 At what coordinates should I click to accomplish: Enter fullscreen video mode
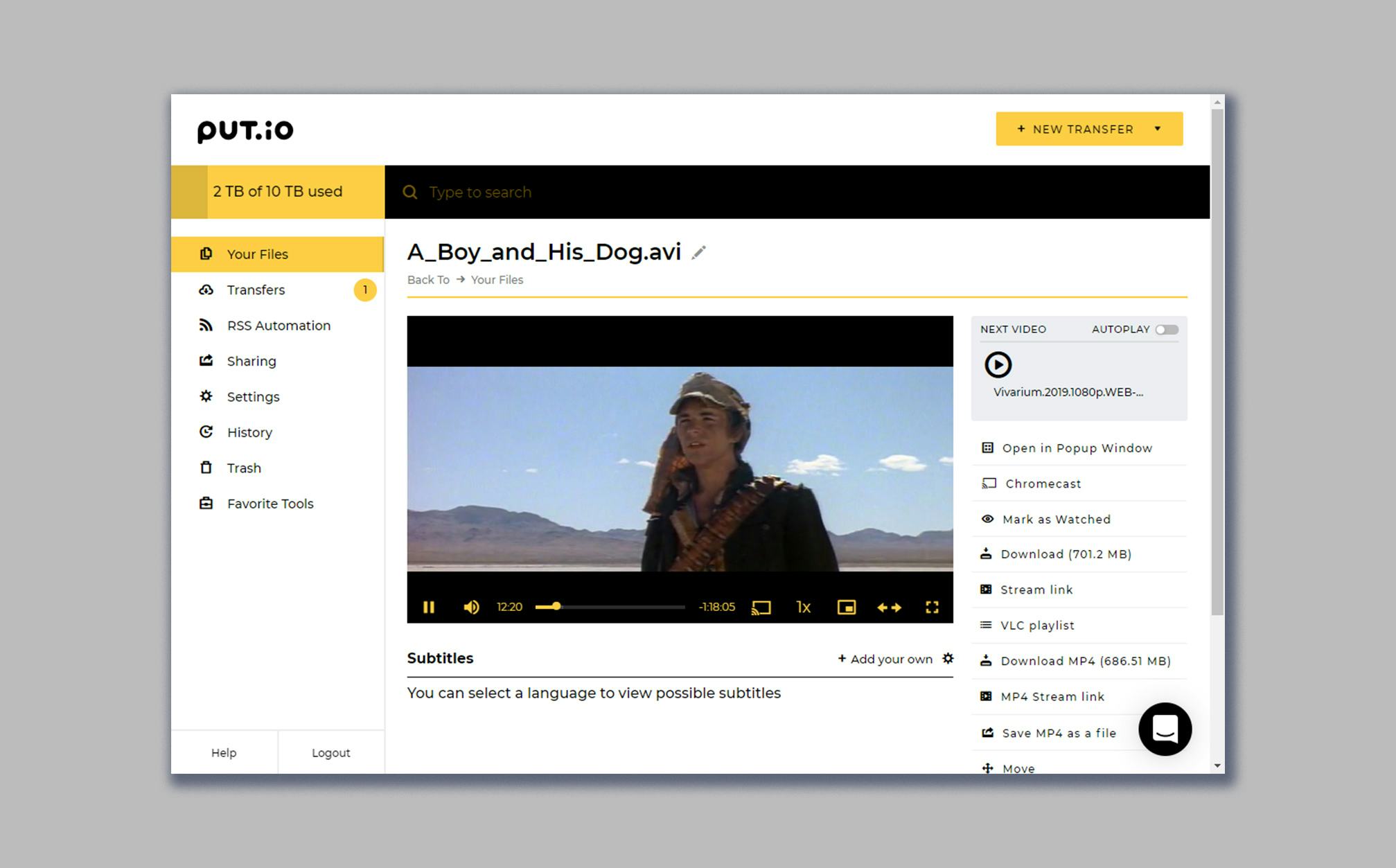932,608
